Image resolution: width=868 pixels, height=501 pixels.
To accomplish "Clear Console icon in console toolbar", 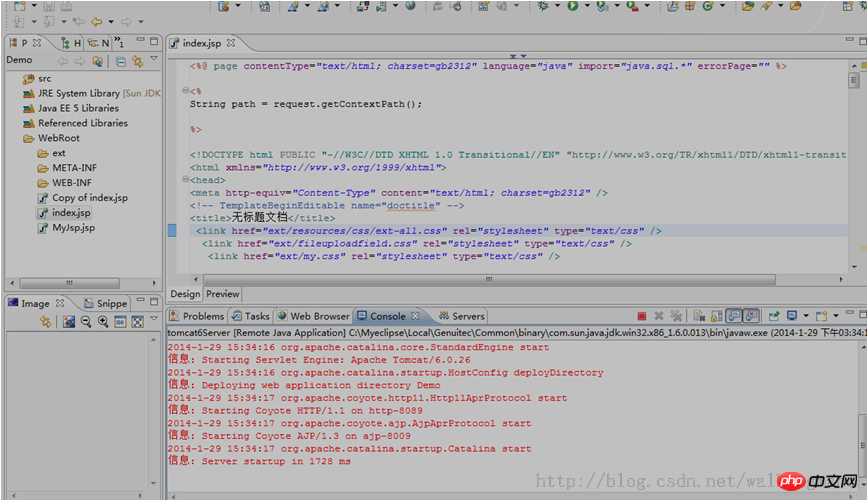I will point(699,316).
